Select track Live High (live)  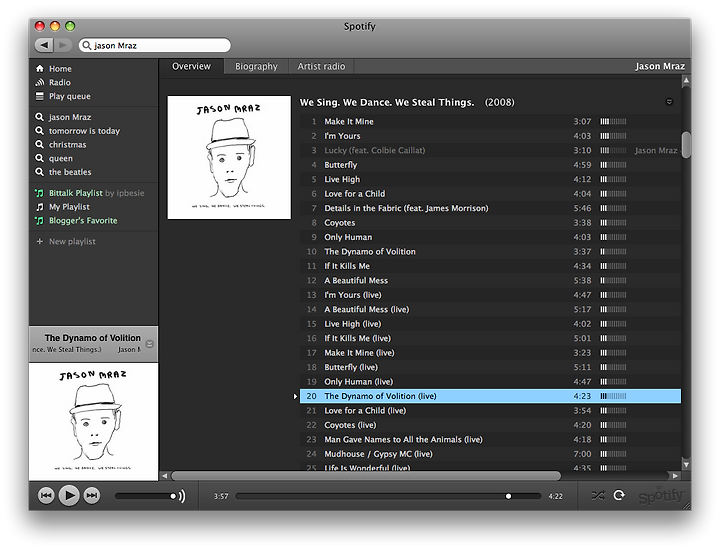point(490,324)
